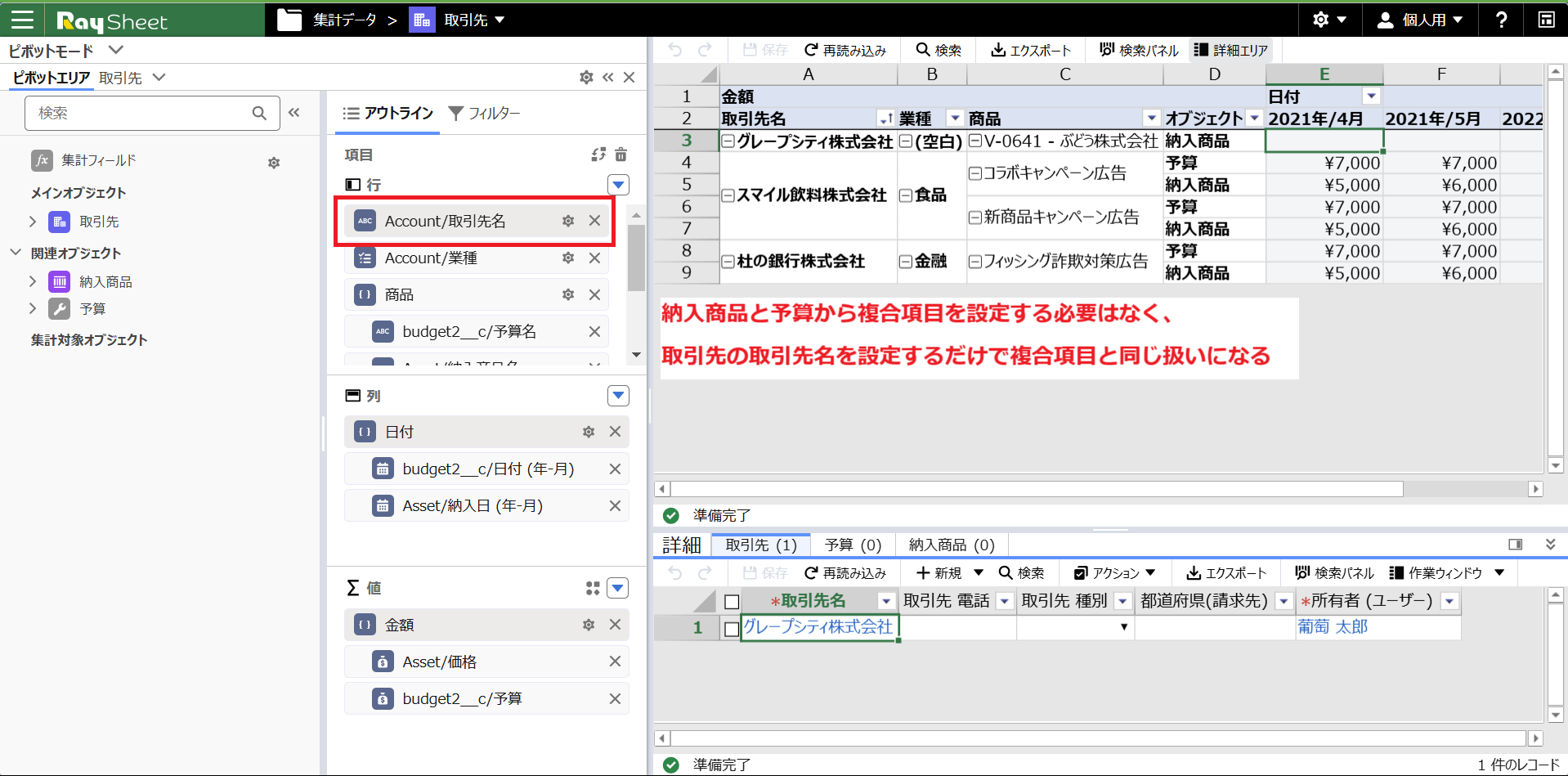Open アクション menu in detail toolbar
The width and height of the screenshot is (1568, 776).
tap(1114, 573)
